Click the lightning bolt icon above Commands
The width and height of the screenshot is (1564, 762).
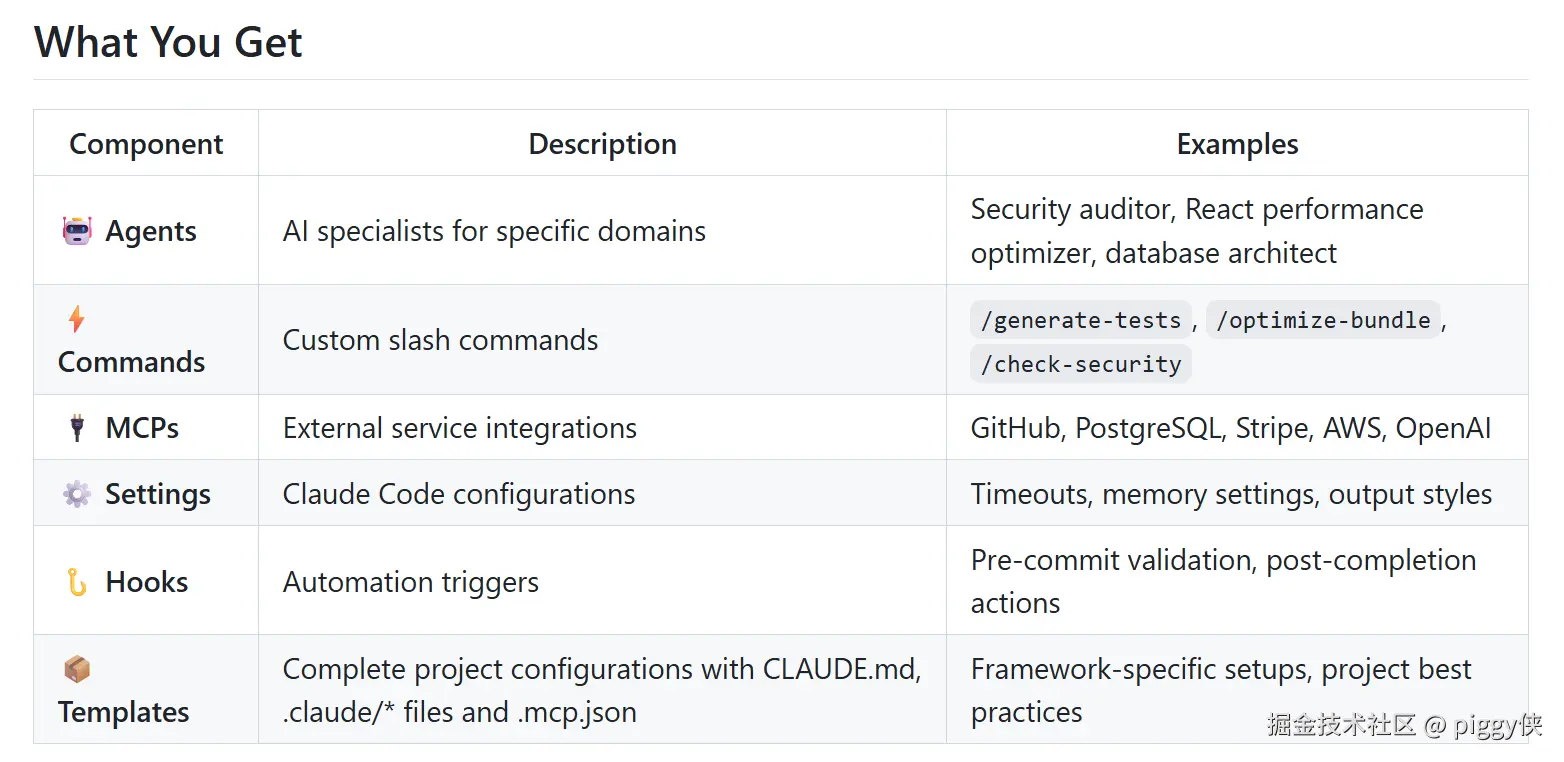[x=77, y=319]
